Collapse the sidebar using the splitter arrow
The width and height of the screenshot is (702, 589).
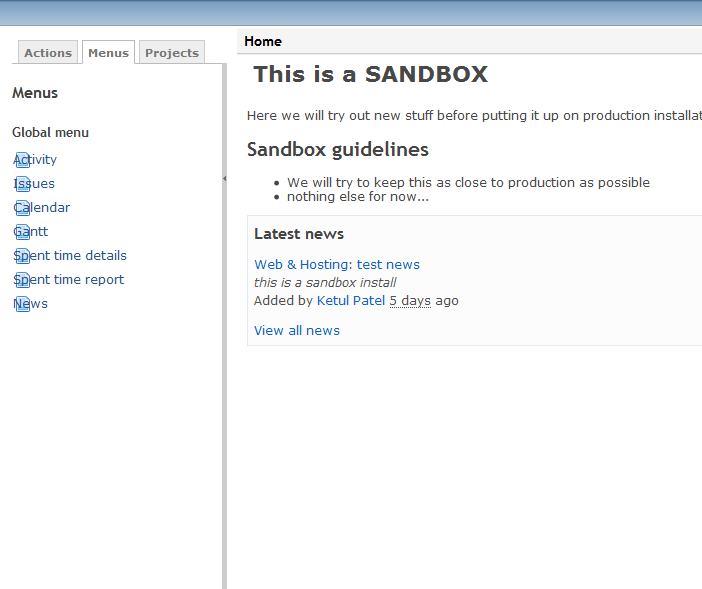(224, 179)
